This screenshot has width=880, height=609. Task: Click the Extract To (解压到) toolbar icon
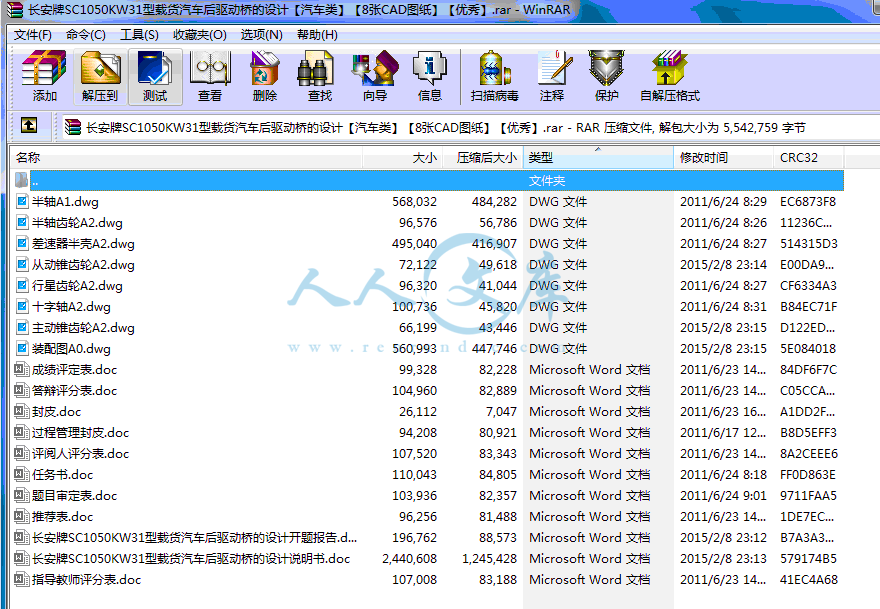pyautogui.click(x=100, y=76)
